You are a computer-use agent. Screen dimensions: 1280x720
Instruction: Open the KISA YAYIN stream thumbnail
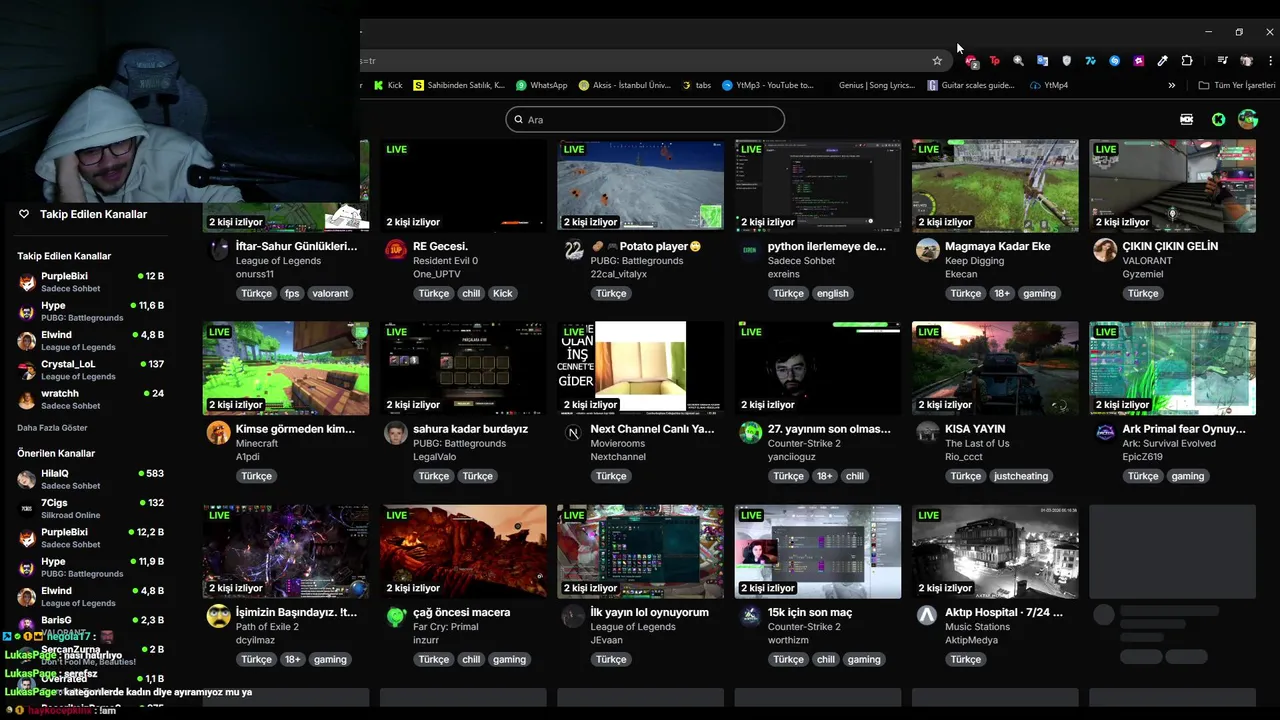(995, 368)
